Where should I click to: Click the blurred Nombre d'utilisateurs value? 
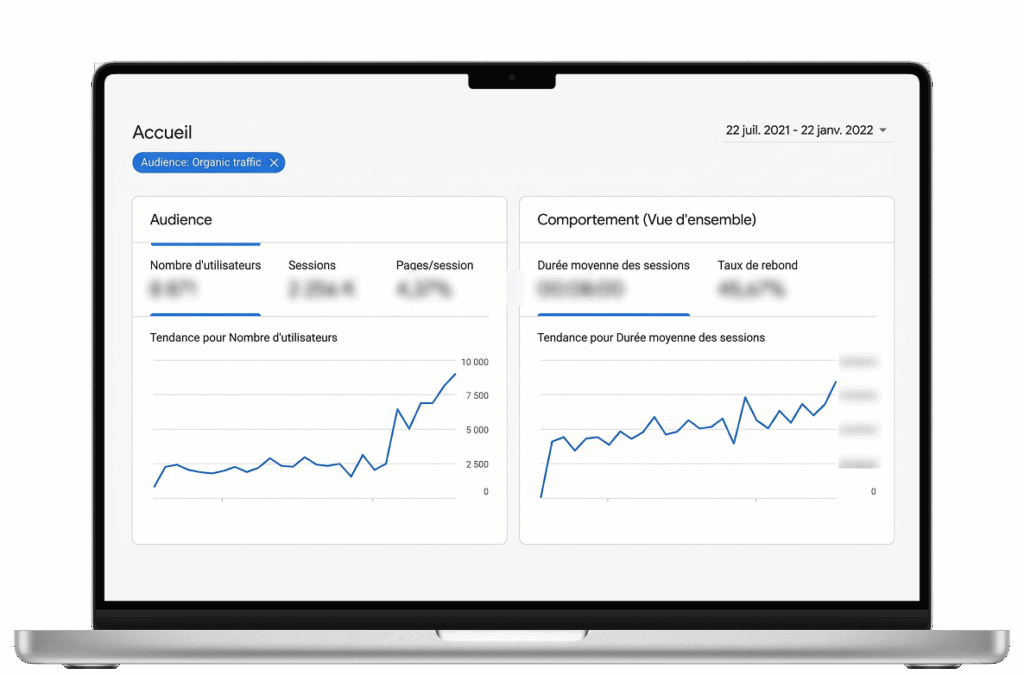174,290
